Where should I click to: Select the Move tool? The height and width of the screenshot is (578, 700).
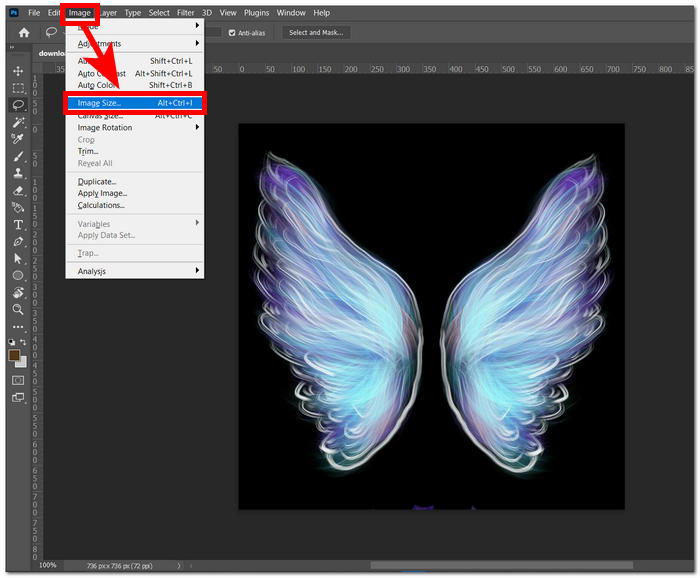coord(18,71)
